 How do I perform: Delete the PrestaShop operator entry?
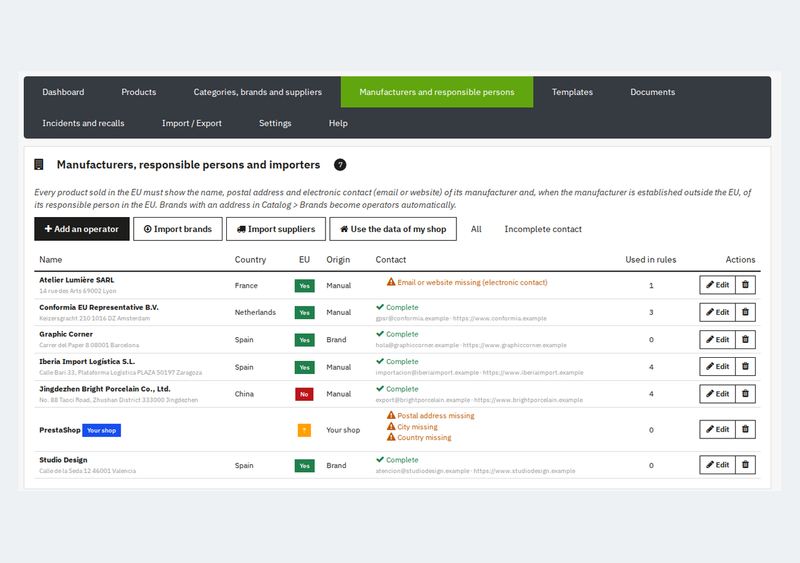745,429
